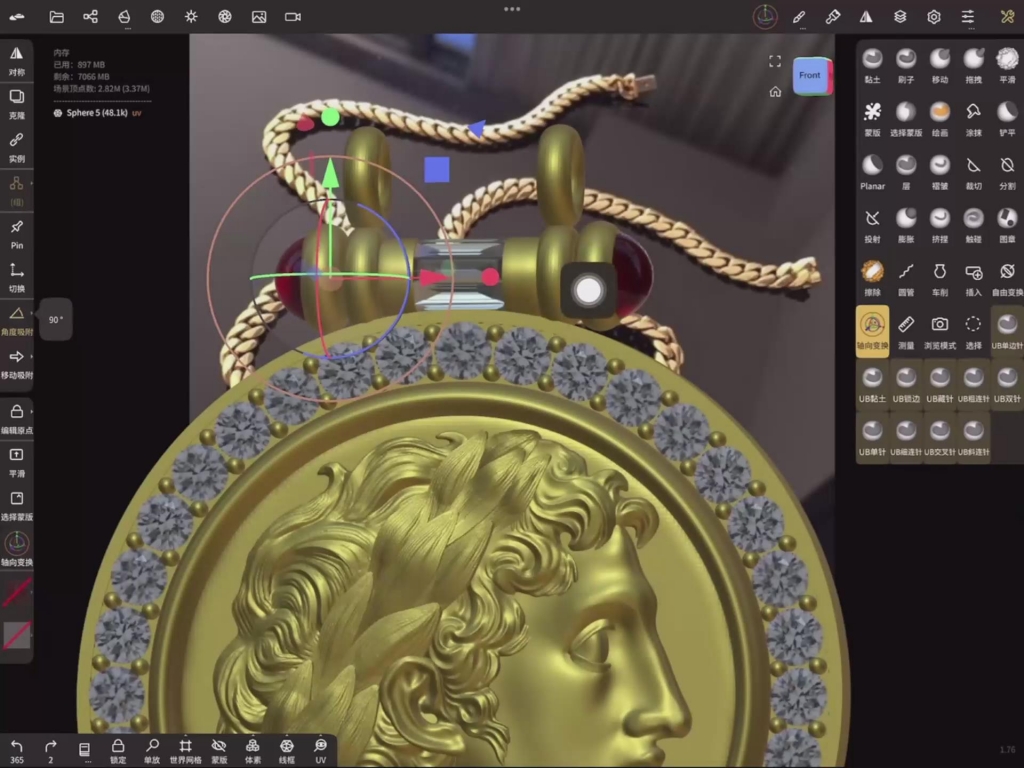This screenshot has height=768, width=1024.
Task: Select the 触碰 nudge tool
Action: 973,225
